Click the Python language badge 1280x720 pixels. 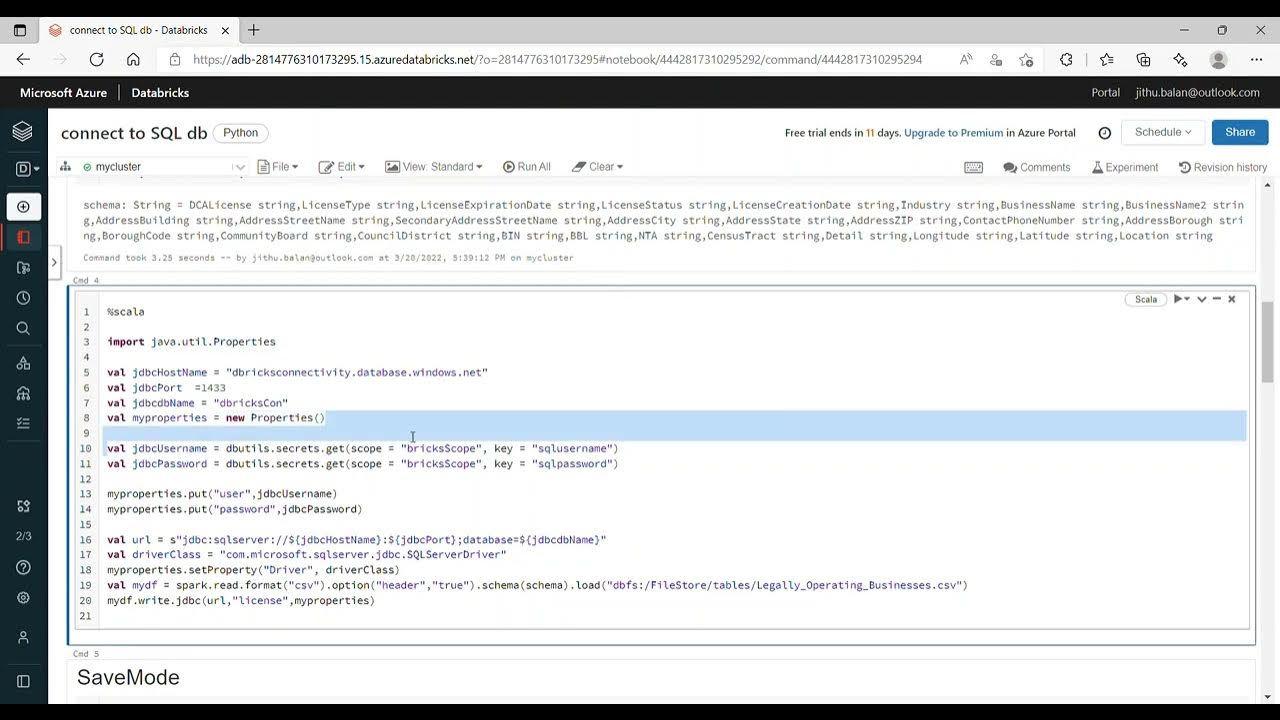point(240,133)
